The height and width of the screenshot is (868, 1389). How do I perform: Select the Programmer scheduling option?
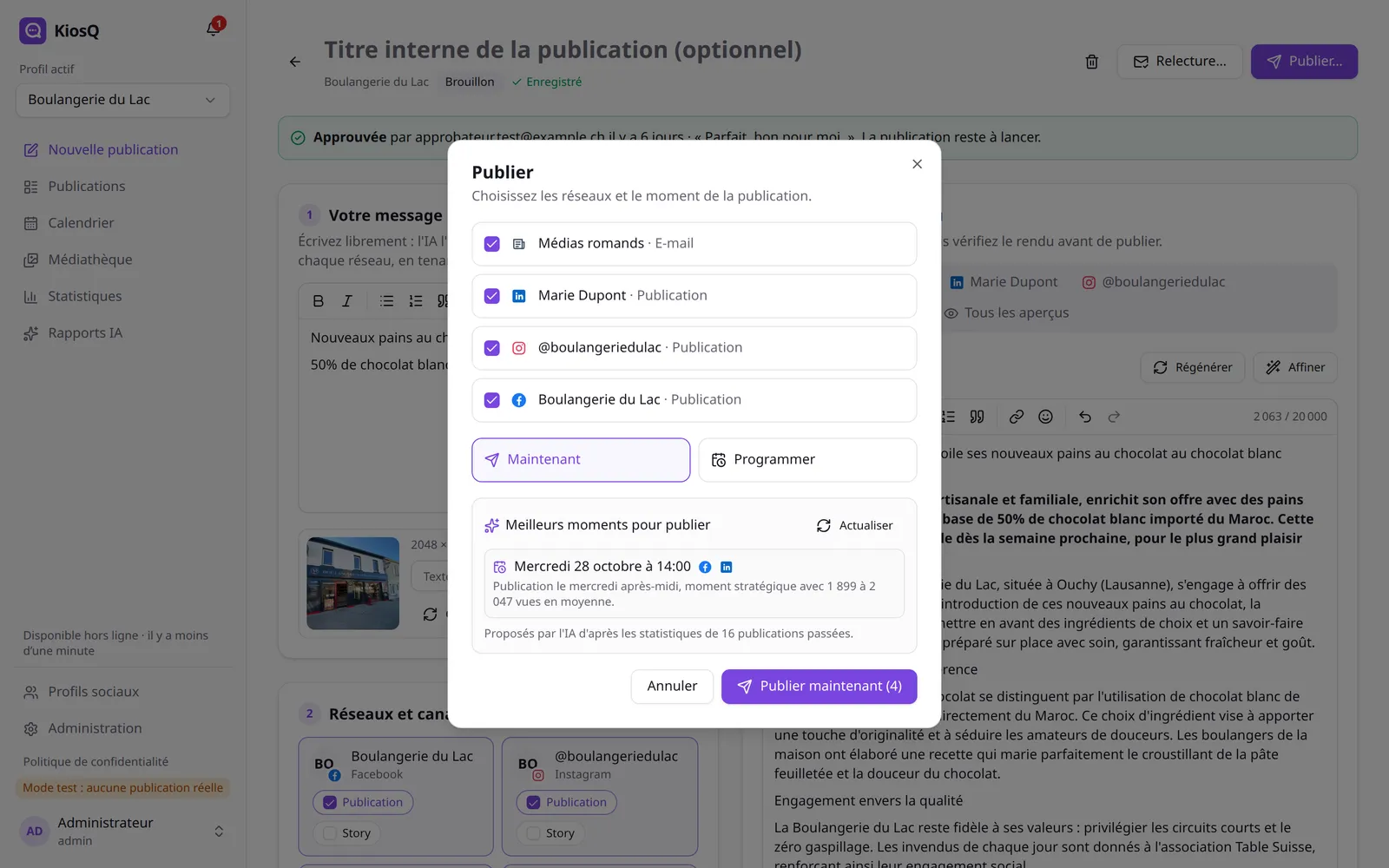coord(807,460)
